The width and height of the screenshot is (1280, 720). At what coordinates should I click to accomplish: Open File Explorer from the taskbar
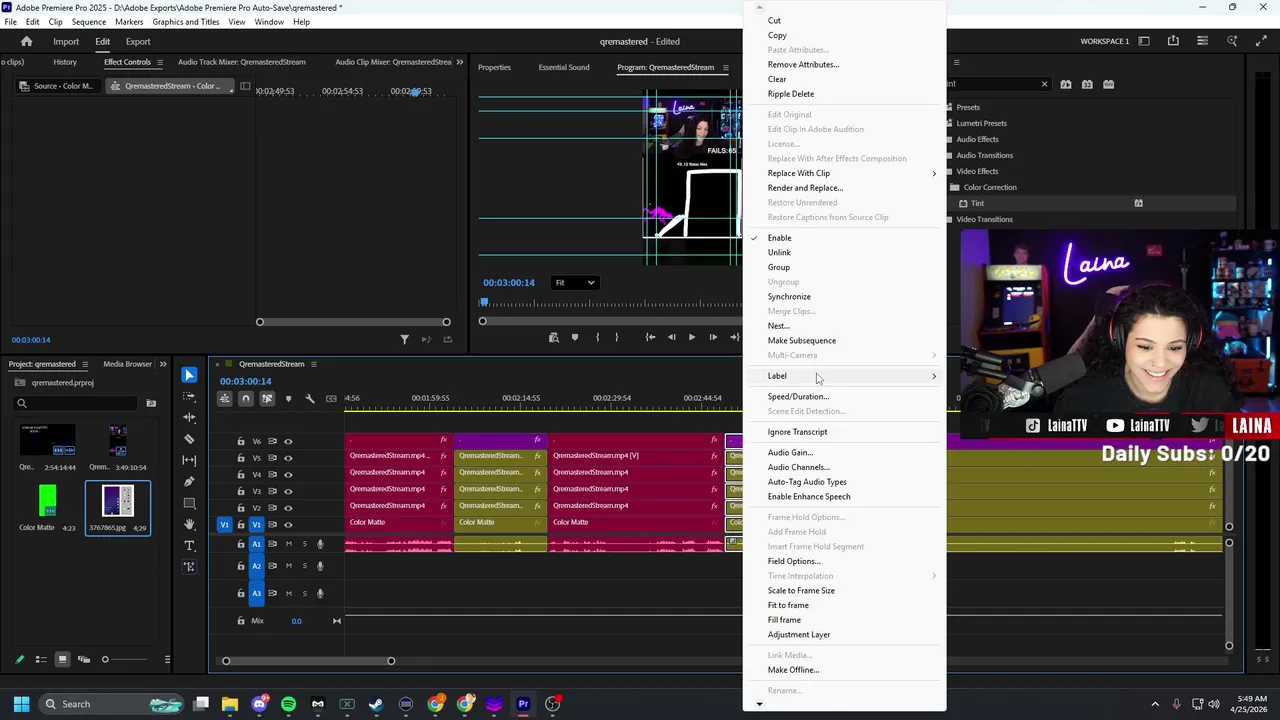click(x=230, y=704)
